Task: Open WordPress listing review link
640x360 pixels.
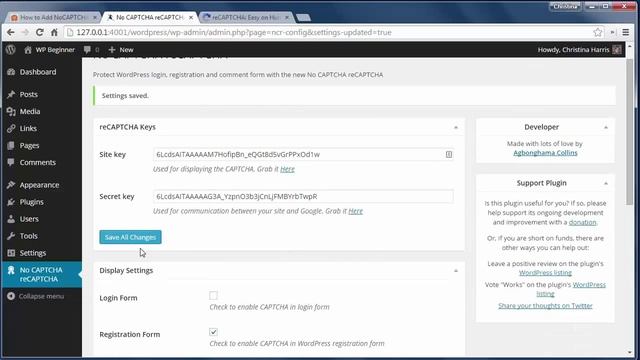Action: pyautogui.click(x=545, y=273)
